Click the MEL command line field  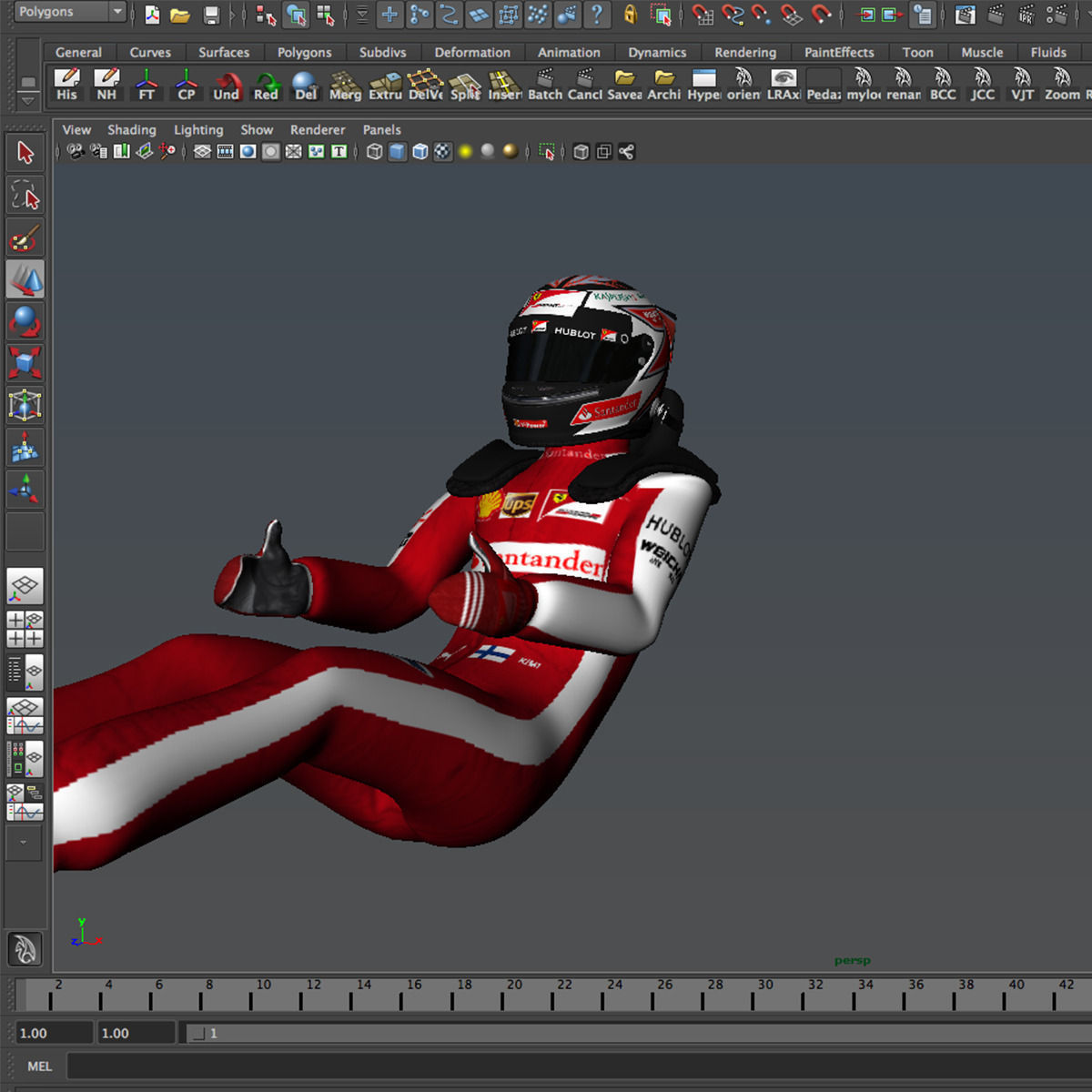pyautogui.click(x=579, y=1066)
